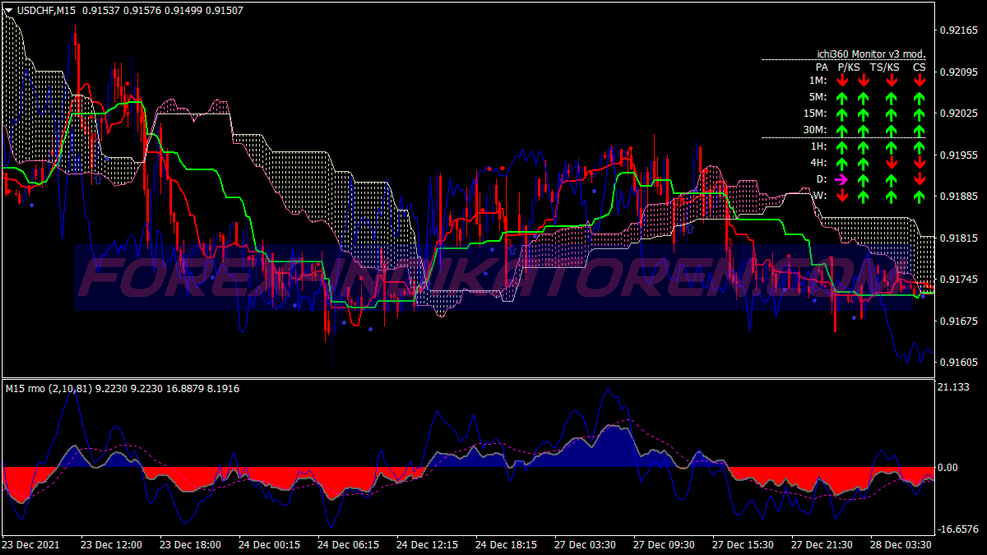Click the green PA arrow in the 15M row
The width and height of the screenshot is (987, 555).
pos(842,114)
